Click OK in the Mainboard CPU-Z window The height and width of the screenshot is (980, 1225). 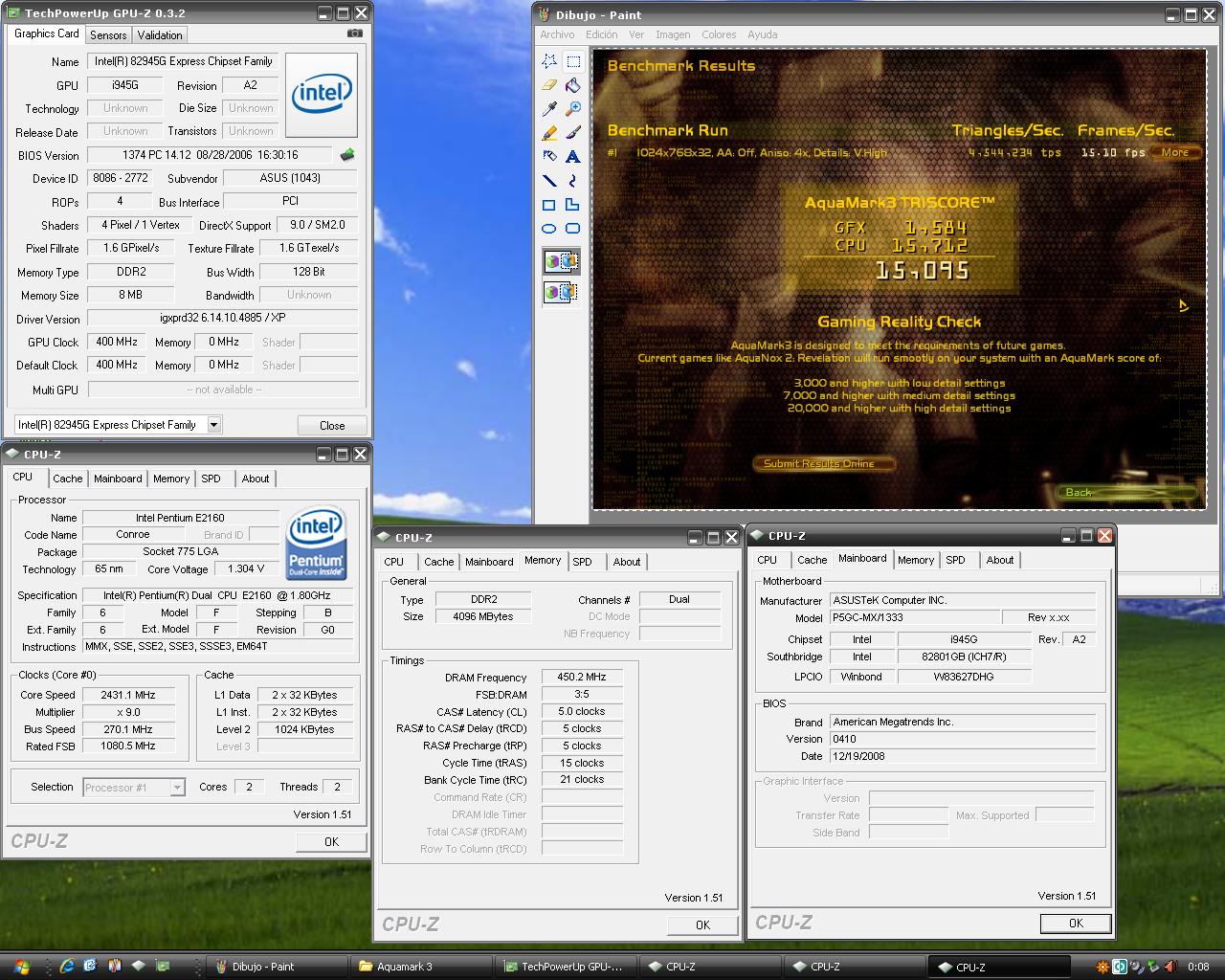1076,924
